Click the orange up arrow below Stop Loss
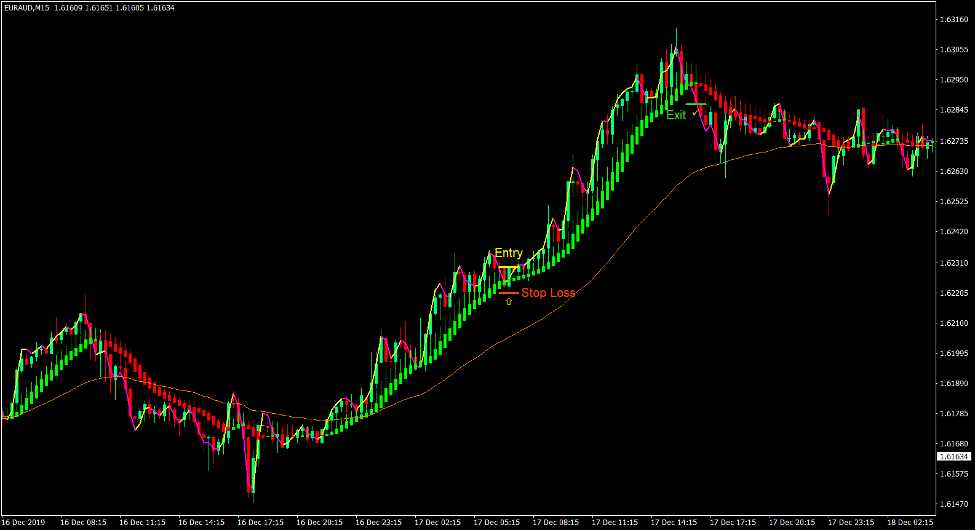The image size is (977, 531). coord(509,301)
